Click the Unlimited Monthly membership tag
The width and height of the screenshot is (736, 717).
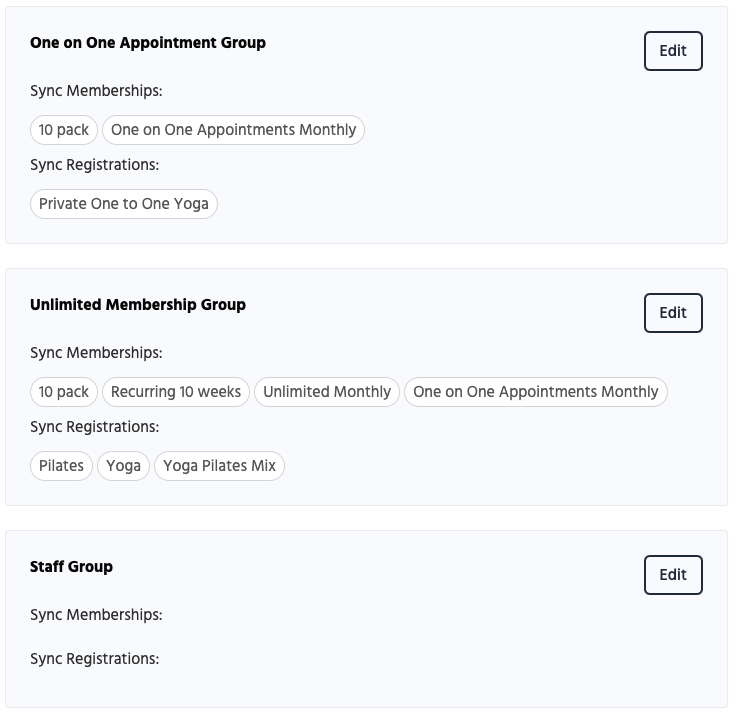(327, 392)
